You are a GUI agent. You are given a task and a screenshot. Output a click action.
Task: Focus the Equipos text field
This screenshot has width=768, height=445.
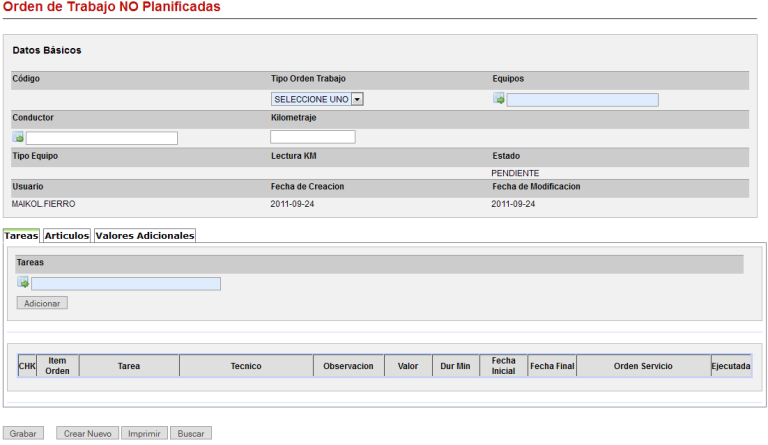pos(583,99)
